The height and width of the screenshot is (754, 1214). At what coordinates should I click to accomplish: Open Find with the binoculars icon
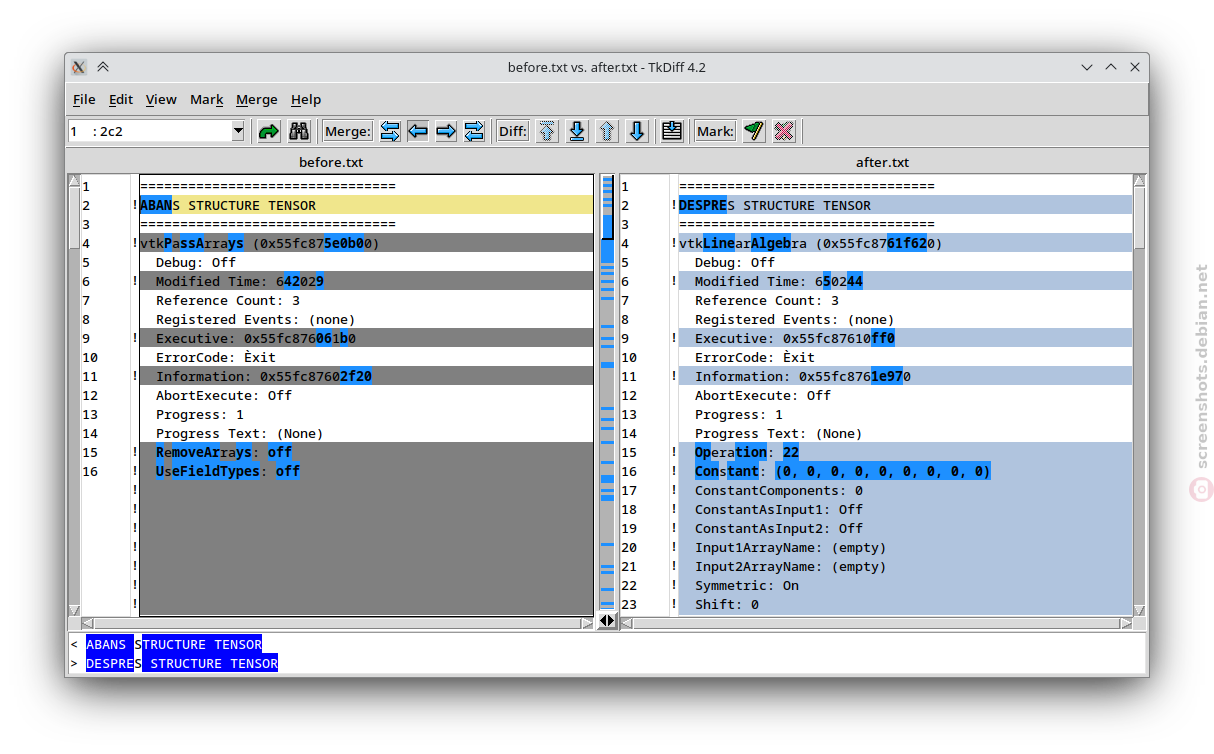tap(299, 131)
